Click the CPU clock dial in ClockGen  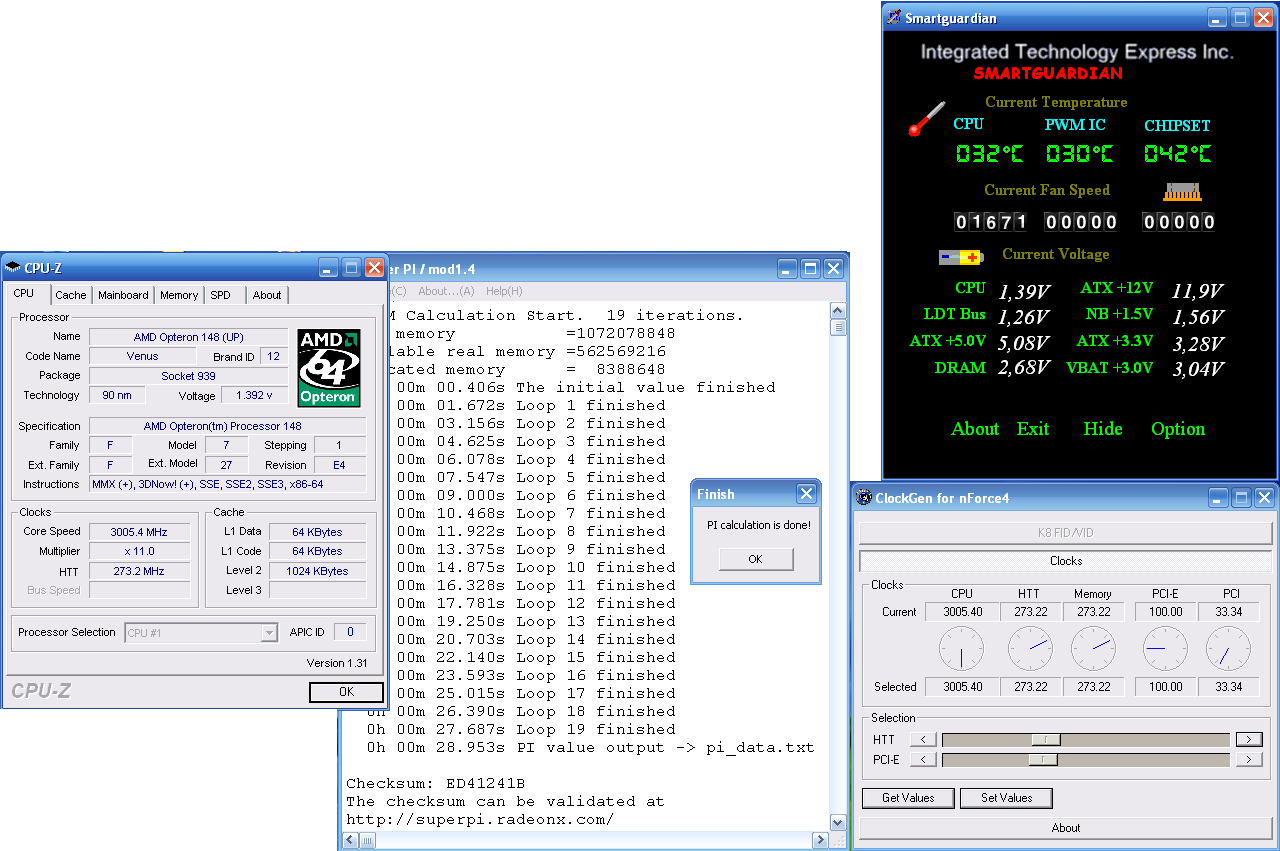(x=961, y=649)
